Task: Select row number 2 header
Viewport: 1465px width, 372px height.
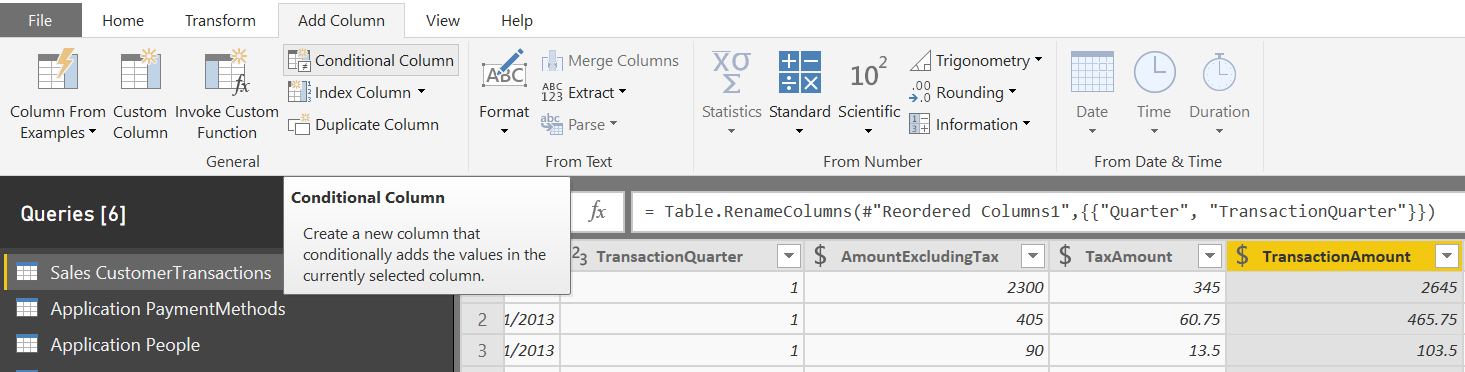Action: 482,320
